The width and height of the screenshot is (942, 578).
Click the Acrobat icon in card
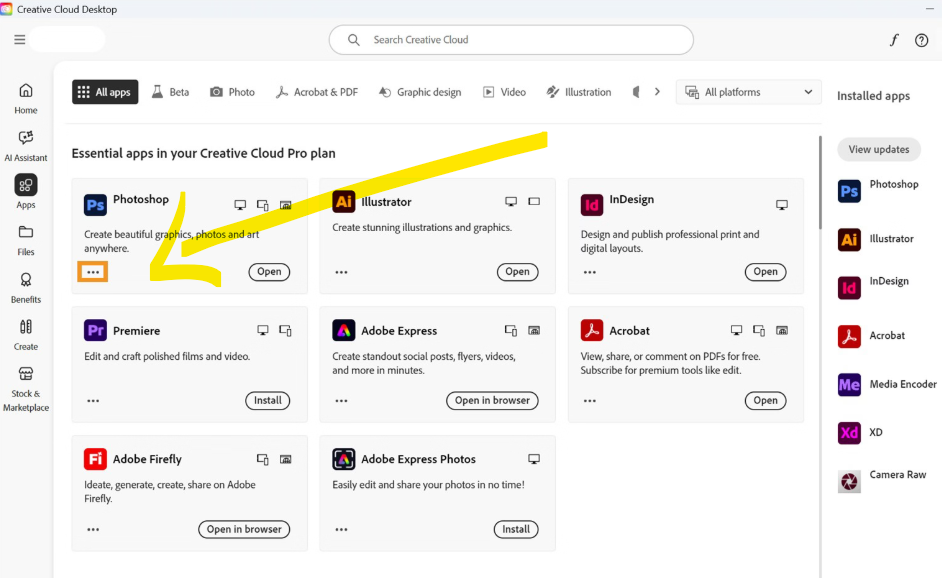point(592,330)
